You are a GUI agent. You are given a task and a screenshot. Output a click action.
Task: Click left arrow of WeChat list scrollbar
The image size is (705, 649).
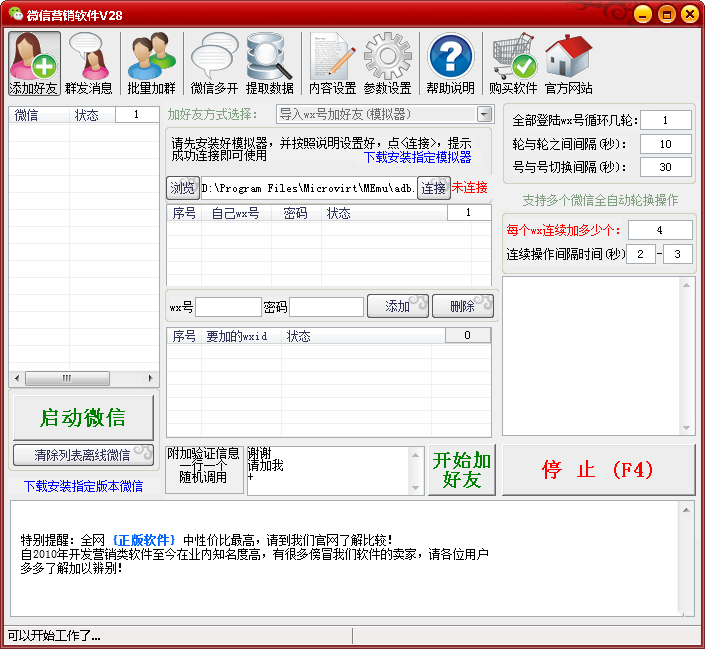pyautogui.click(x=17, y=378)
